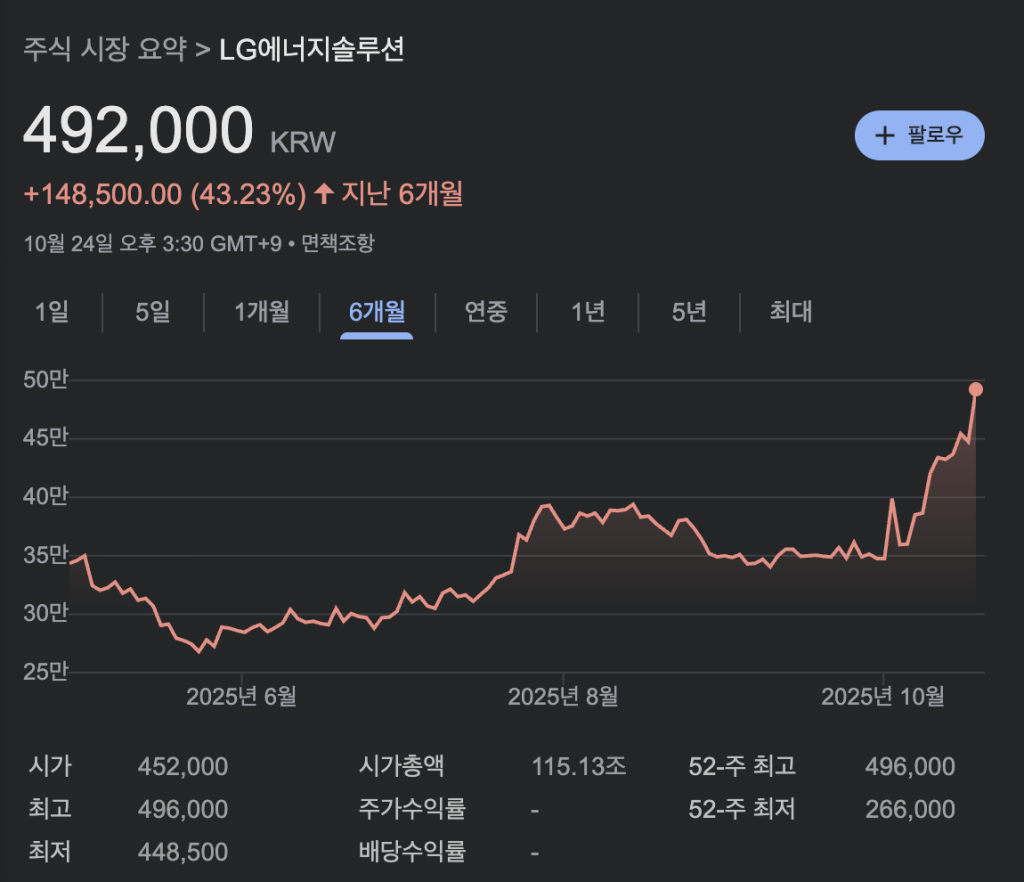View the 1년 chart range
The image size is (1024, 882).
pyautogui.click(x=588, y=312)
